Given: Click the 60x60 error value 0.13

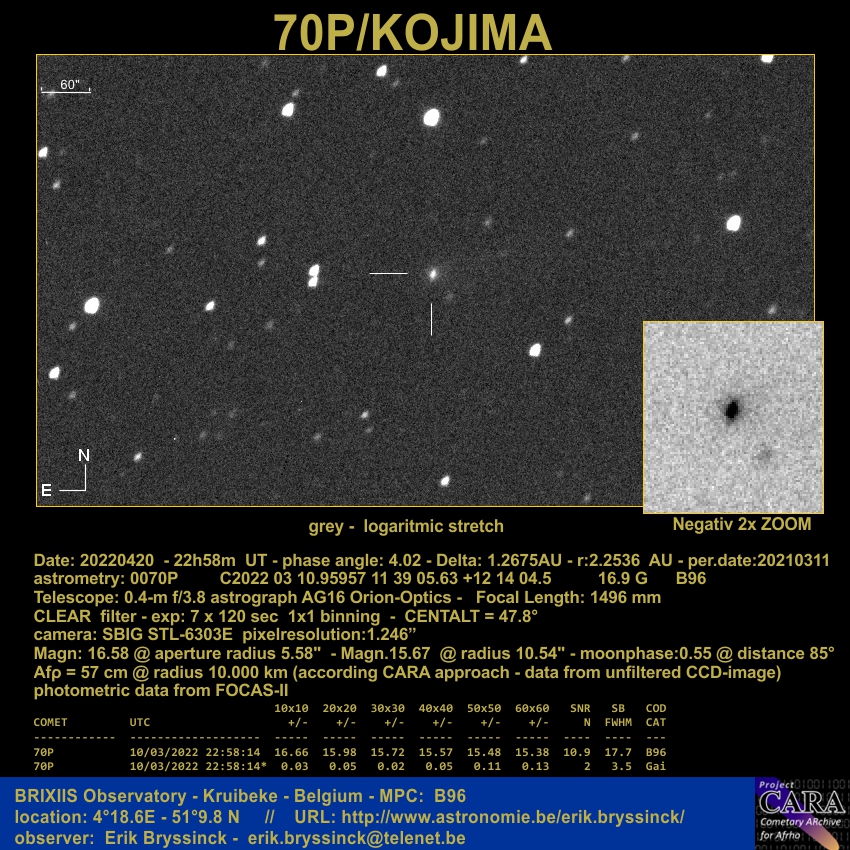Looking at the screenshot, I should [x=536, y=767].
